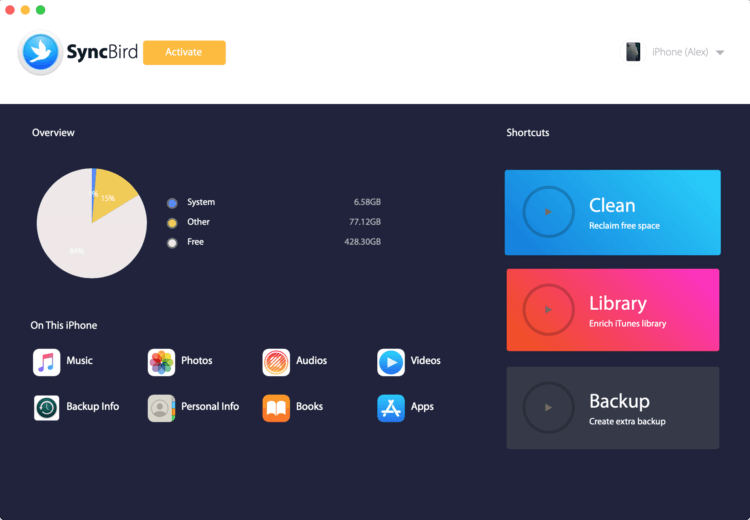Click the Audios label
This screenshot has height=520, width=750.
pos(311,361)
